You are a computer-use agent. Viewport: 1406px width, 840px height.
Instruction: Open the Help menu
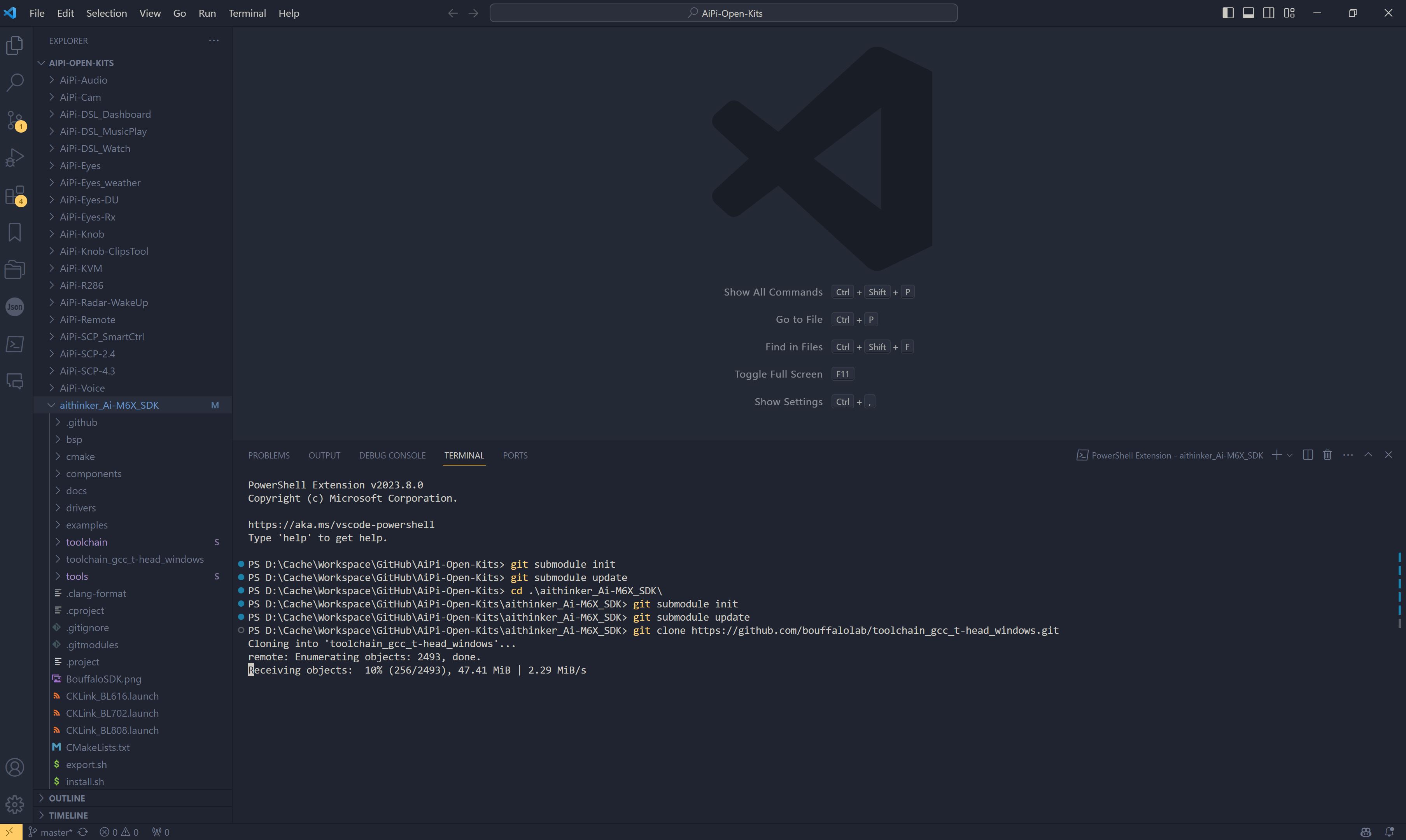point(289,13)
